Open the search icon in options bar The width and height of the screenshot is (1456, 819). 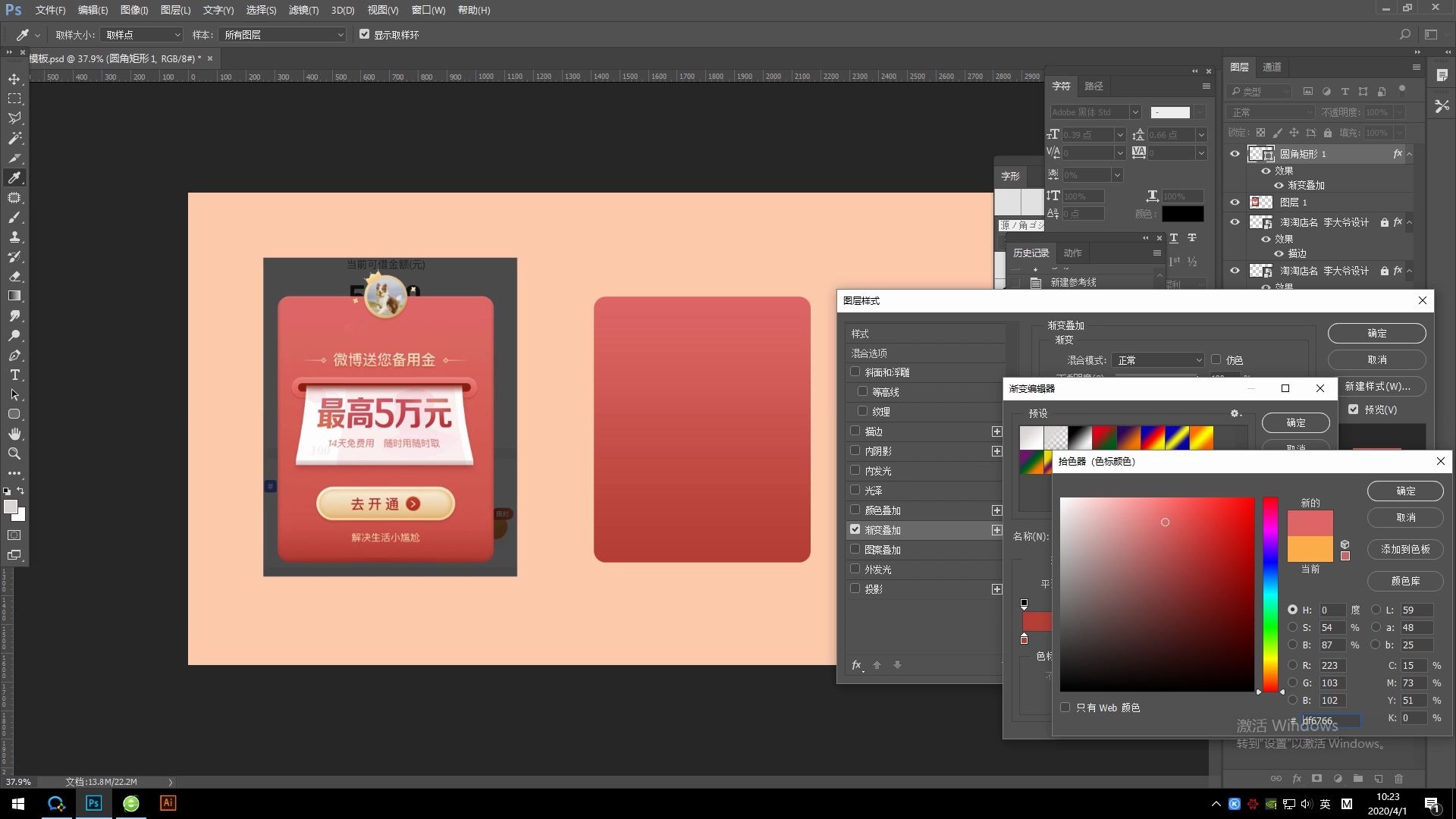coord(1405,35)
